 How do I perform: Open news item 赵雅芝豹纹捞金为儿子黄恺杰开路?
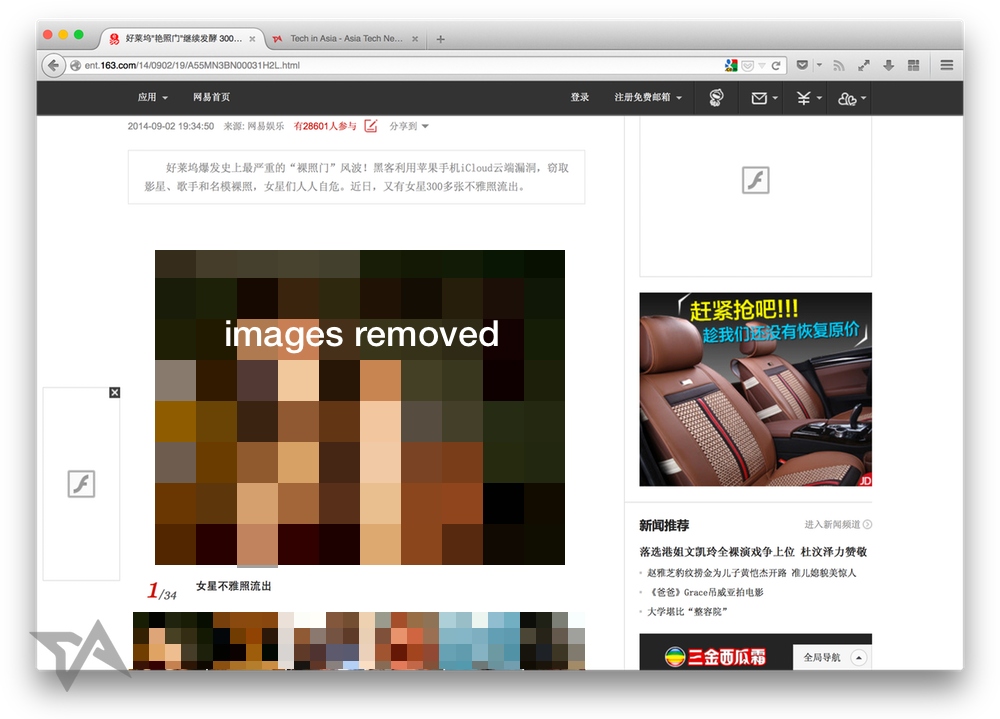[717, 573]
